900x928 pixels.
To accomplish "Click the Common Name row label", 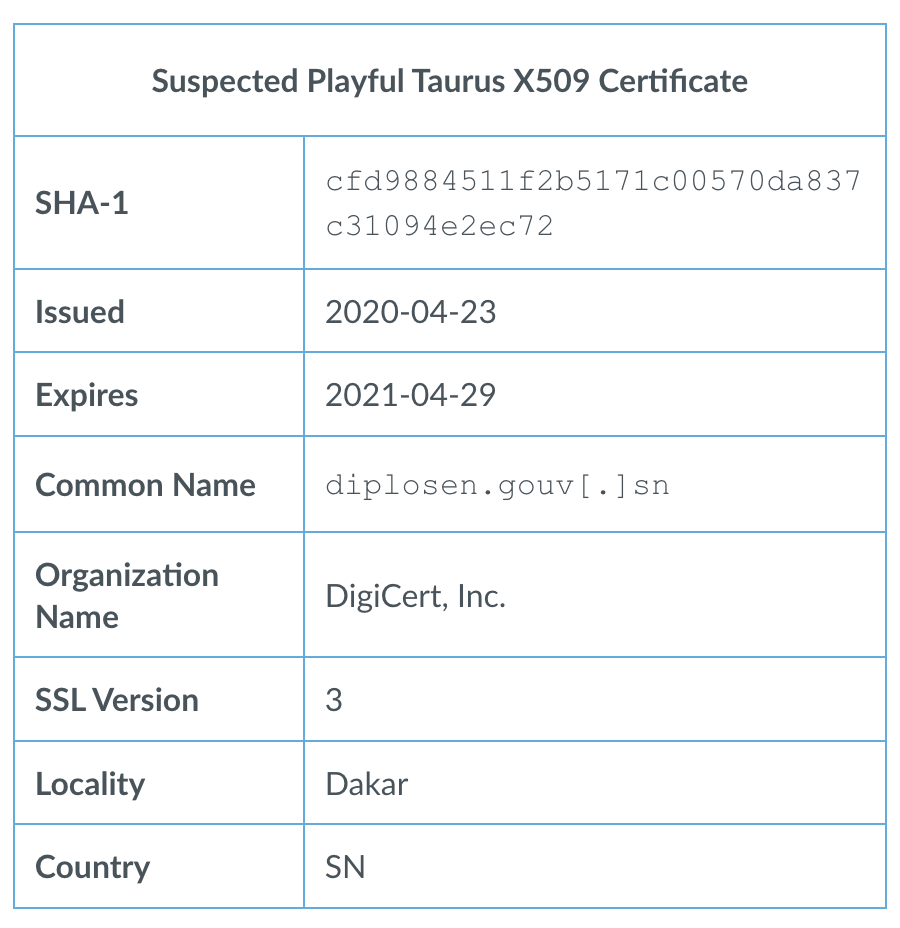I will tap(145, 485).
